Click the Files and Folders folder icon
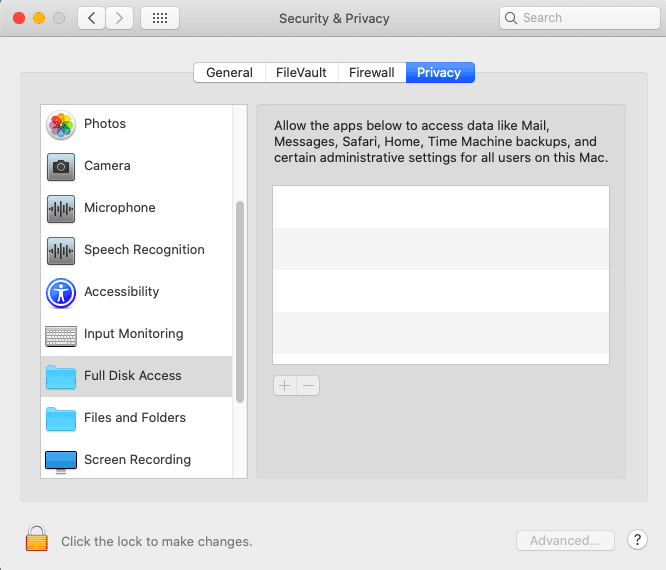 [x=61, y=419]
